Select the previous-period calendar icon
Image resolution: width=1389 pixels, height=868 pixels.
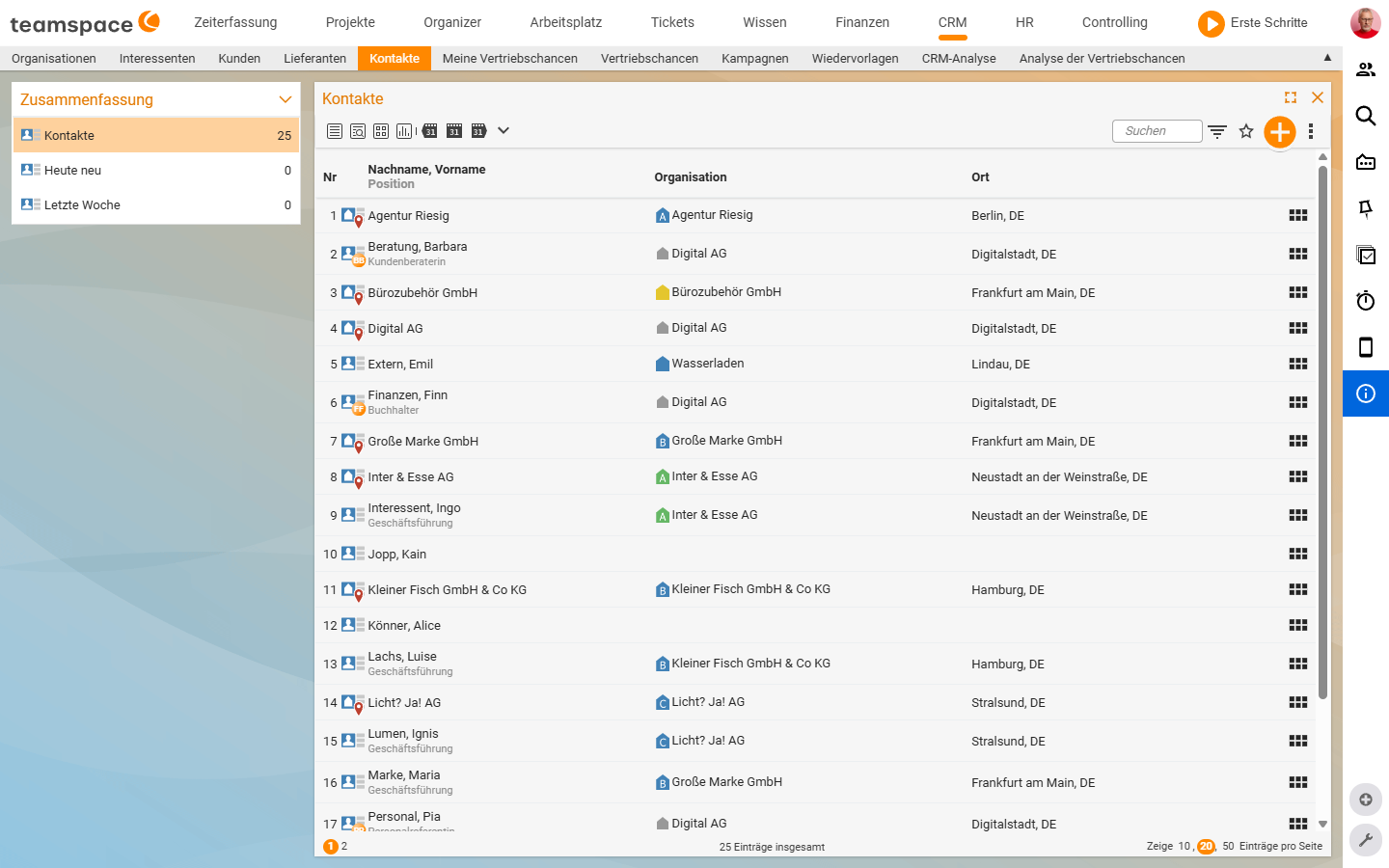(429, 131)
